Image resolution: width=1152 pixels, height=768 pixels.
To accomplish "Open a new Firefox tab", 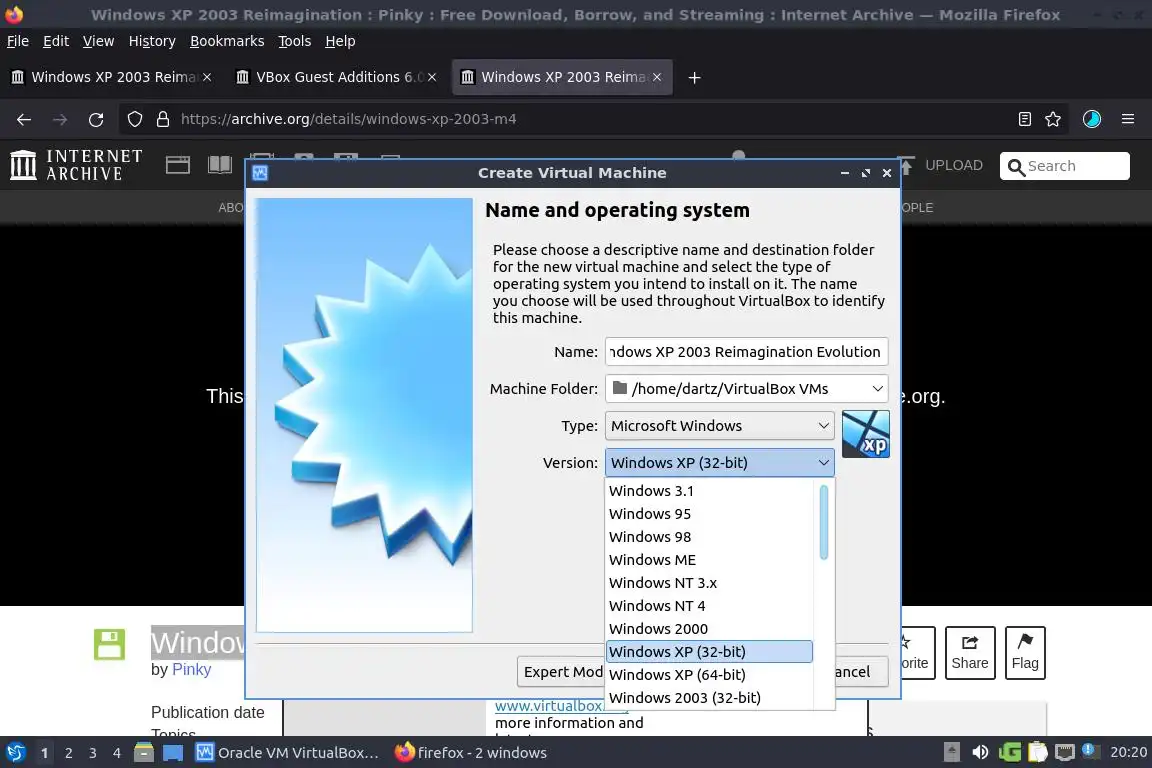I will click(x=694, y=77).
